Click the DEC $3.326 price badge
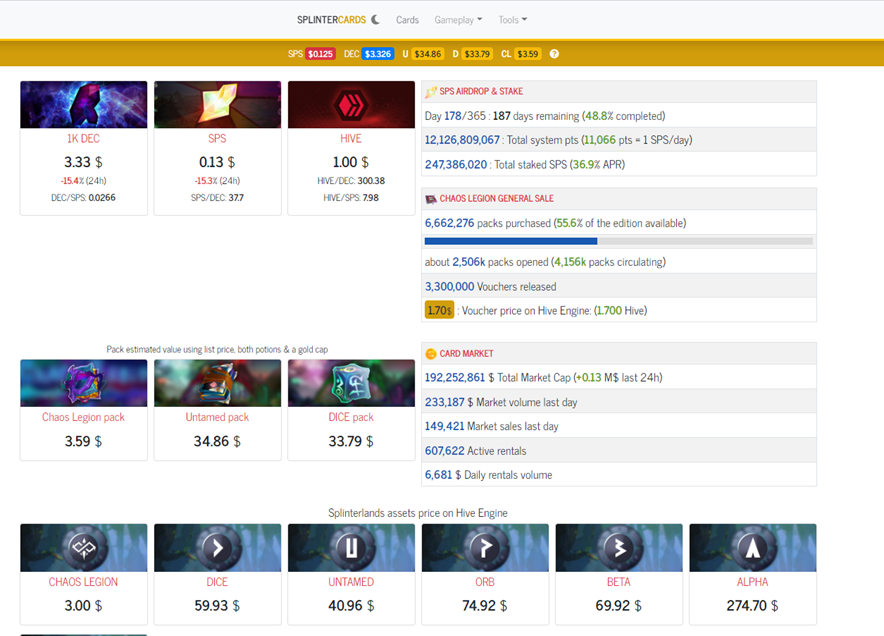The height and width of the screenshot is (636, 884). coord(378,54)
